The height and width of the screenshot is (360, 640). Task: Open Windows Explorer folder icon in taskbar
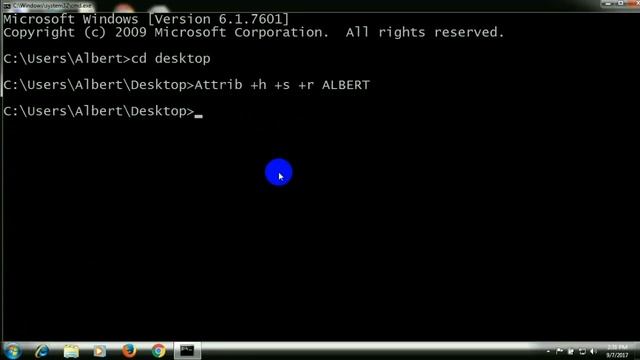[71, 351]
